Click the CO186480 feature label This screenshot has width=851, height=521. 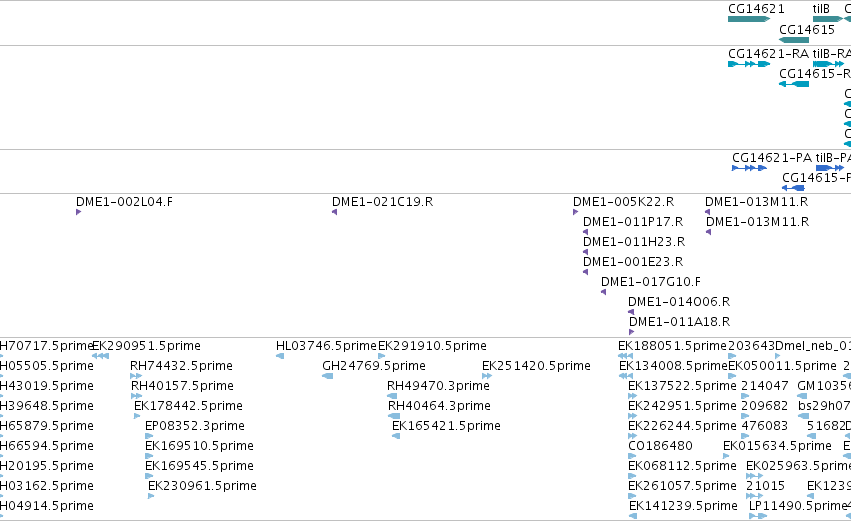click(661, 446)
